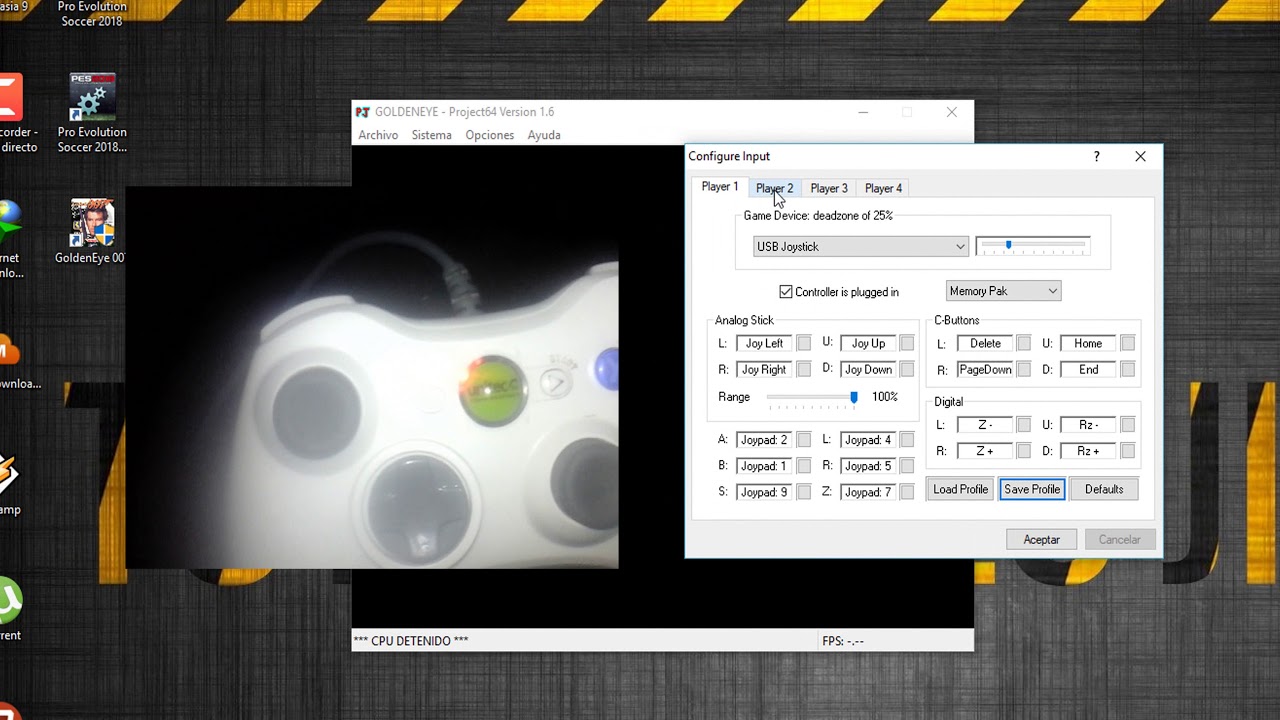The height and width of the screenshot is (720, 1280).
Task: Click the small box next to Joy Right
Action: click(x=804, y=369)
